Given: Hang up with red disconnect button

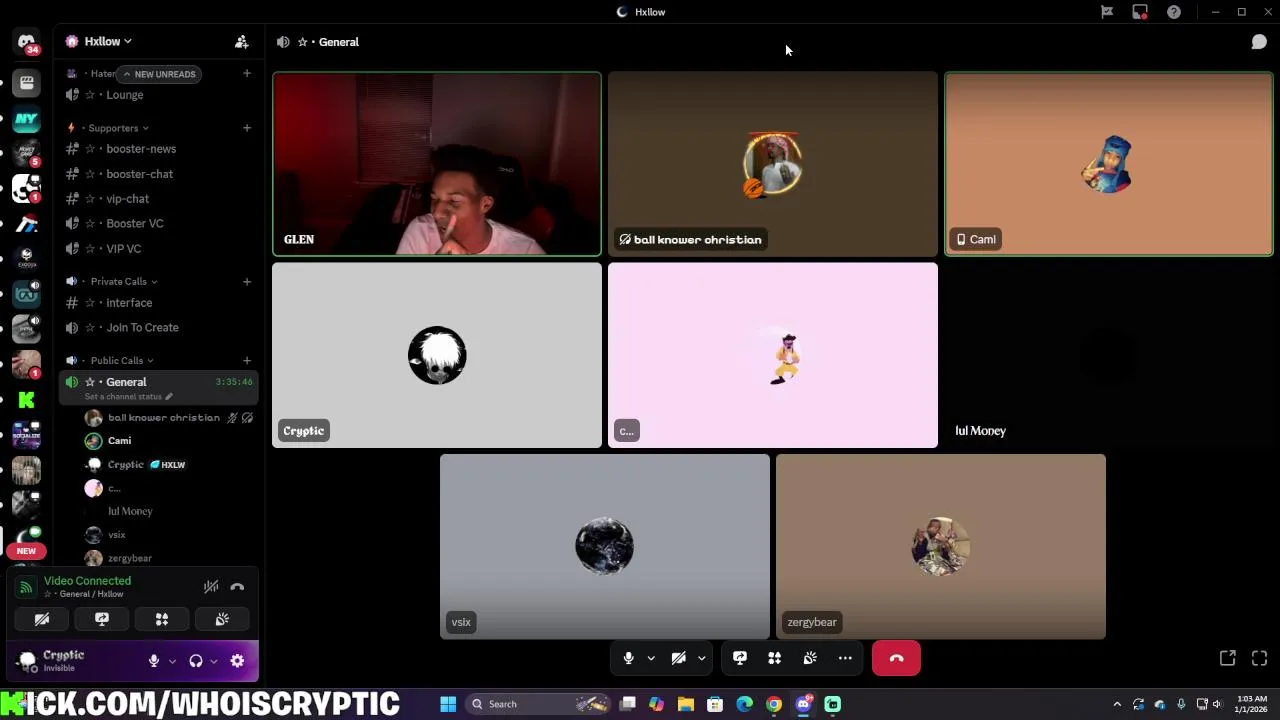Looking at the screenshot, I should point(896,658).
